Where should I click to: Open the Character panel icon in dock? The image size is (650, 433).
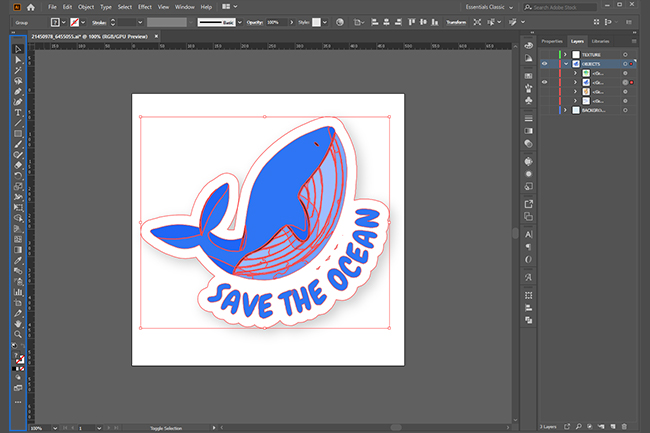click(528, 235)
